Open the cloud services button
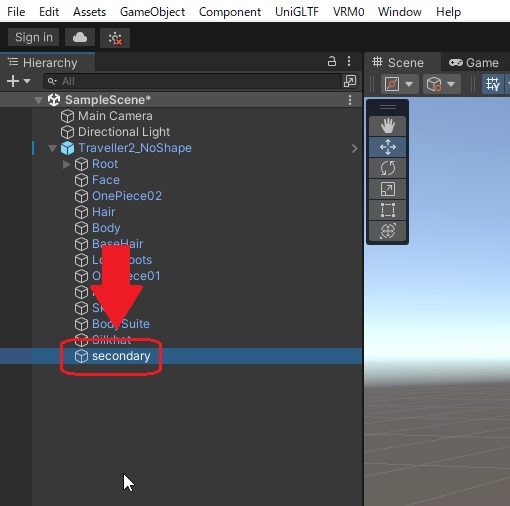The image size is (510, 506). point(80,37)
